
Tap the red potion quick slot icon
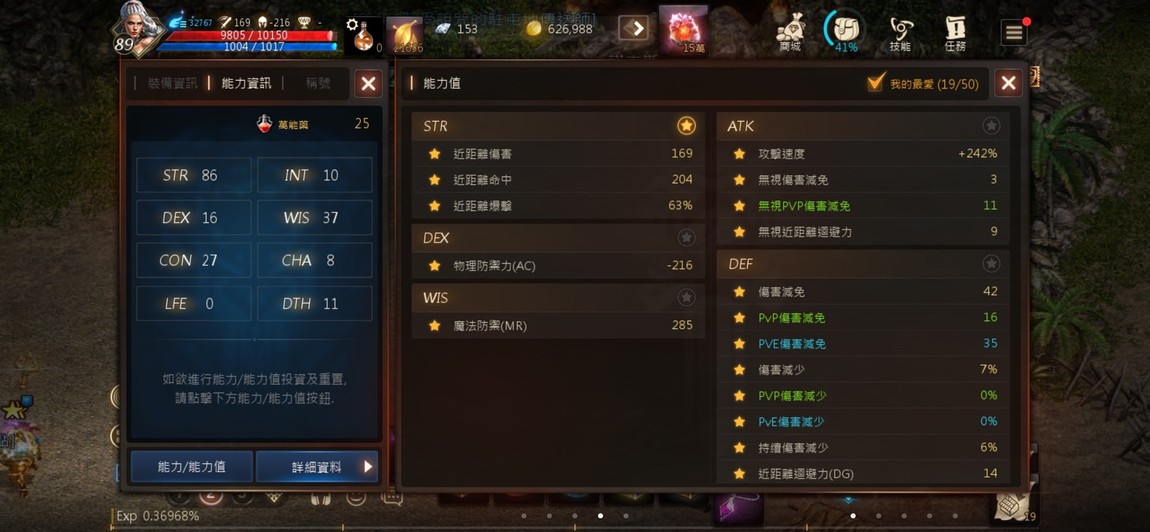[364, 35]
